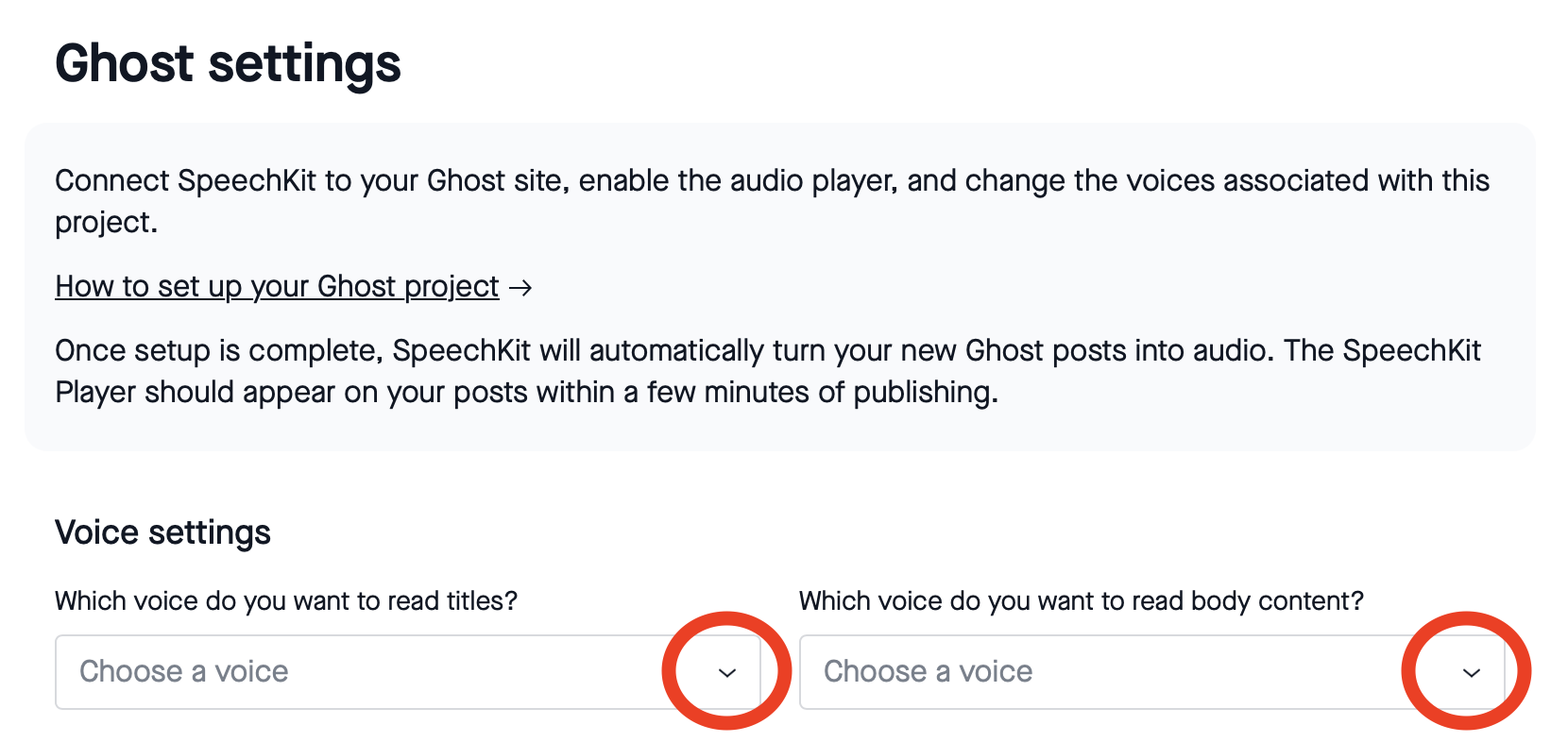Open the "How to set up your Ghost project" link
Screen dimensions: 1568x742
(277, 286)
